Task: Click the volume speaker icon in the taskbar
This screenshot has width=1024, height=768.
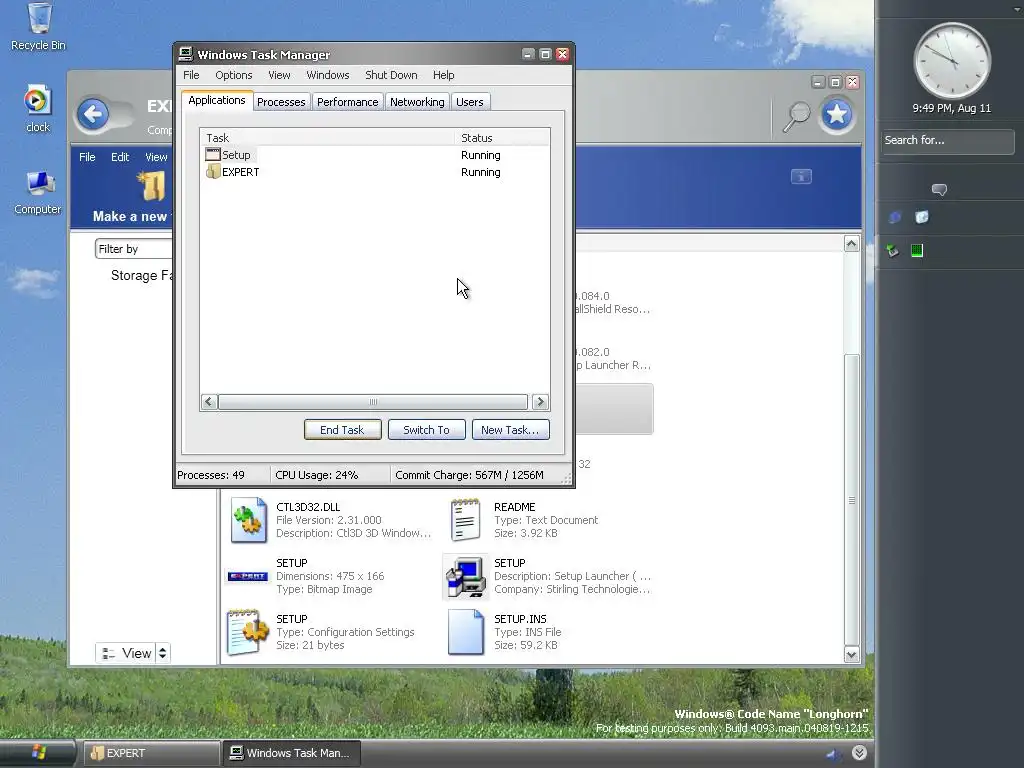Action: point(833,754)
